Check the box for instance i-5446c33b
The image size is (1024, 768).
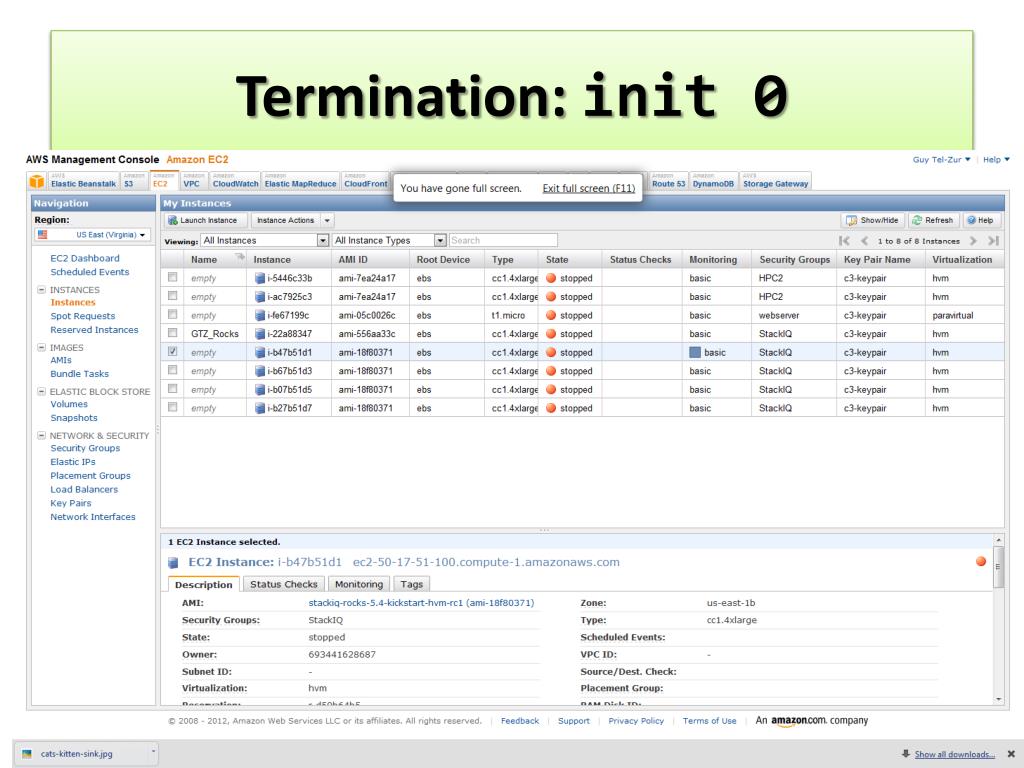click(172, 277)
